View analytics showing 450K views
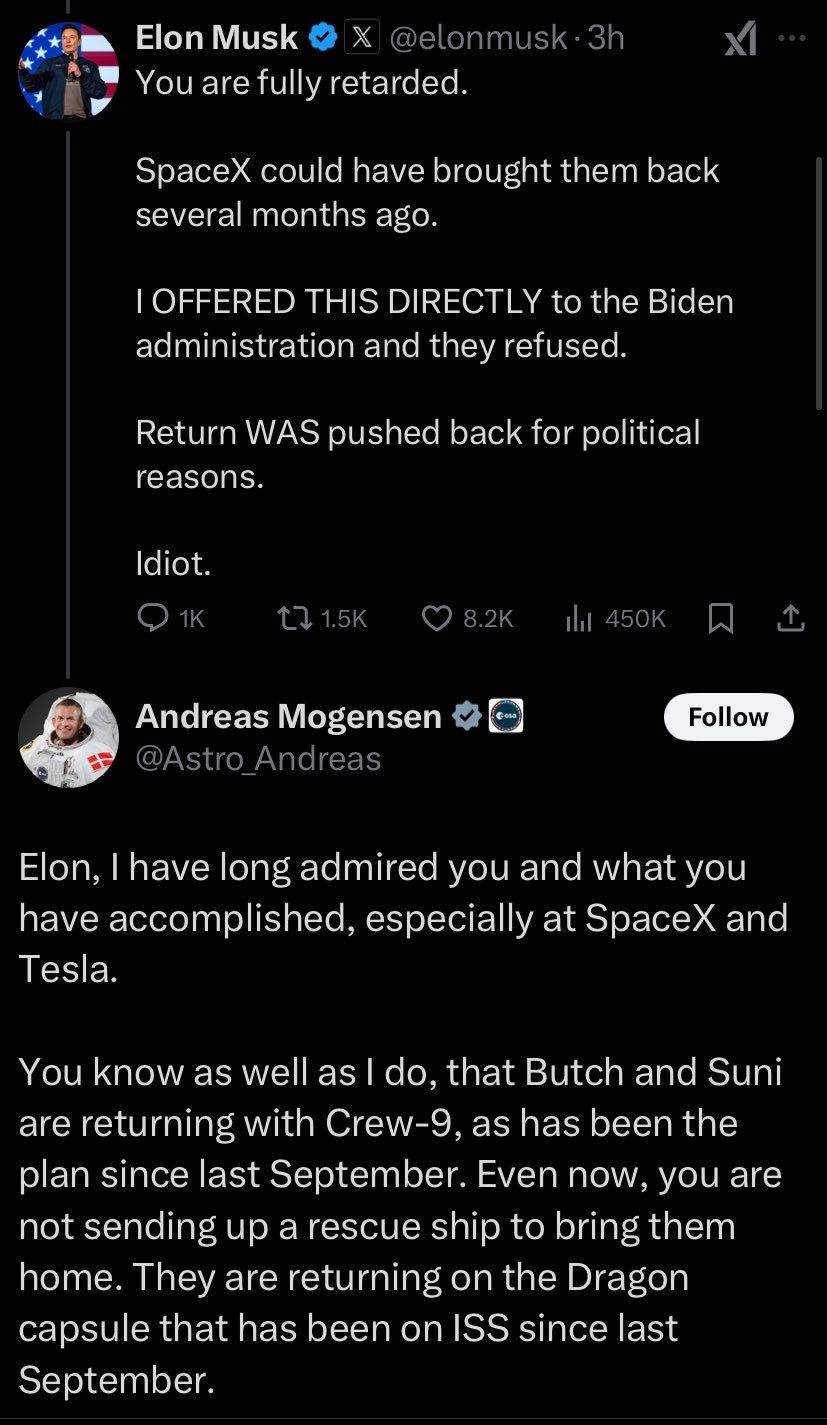This screenshot has width=827, height=1425. click(x=579, y=619)
